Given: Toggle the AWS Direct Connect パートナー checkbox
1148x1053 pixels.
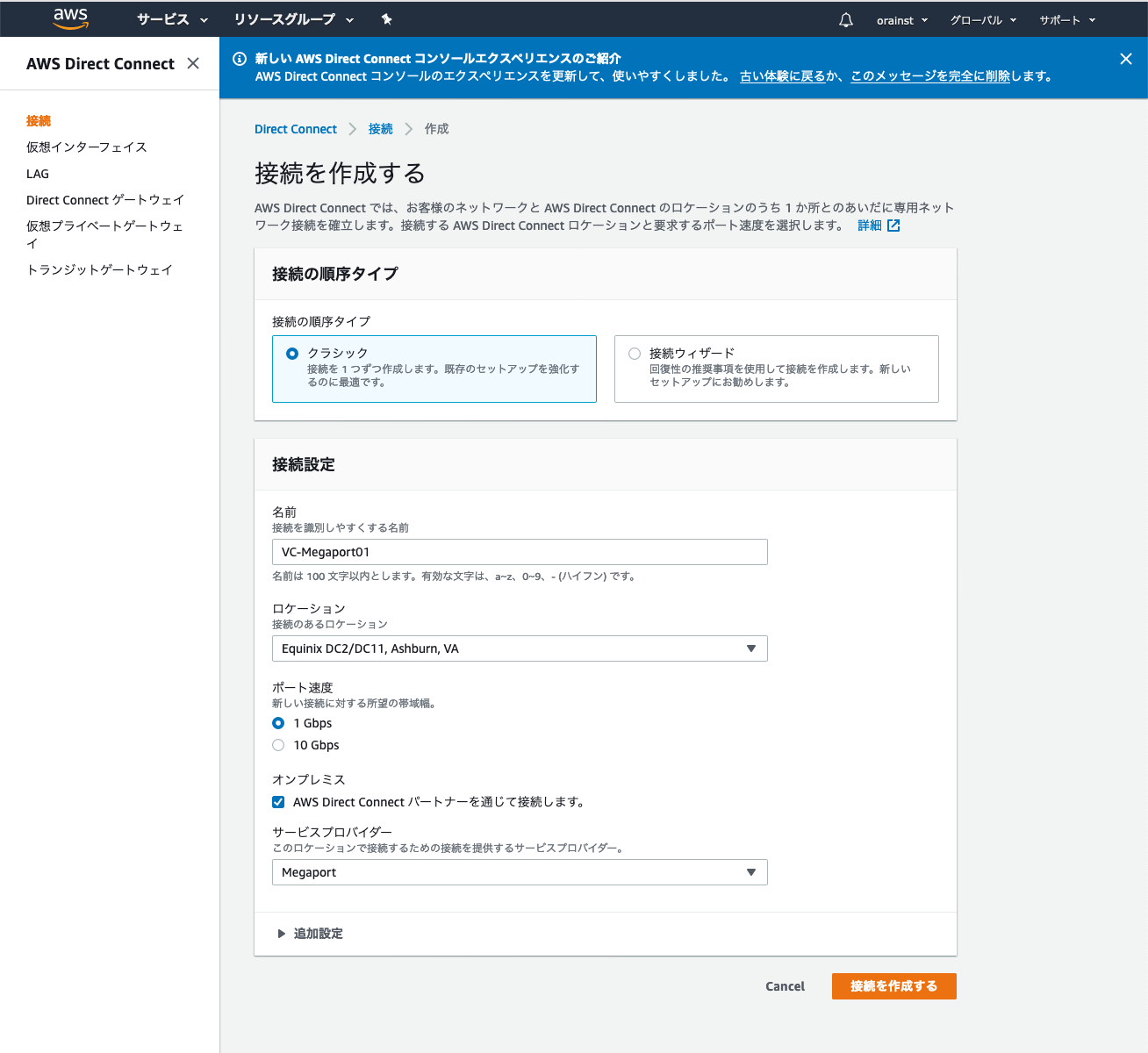Looking at the screenshot, I should 278,802.
